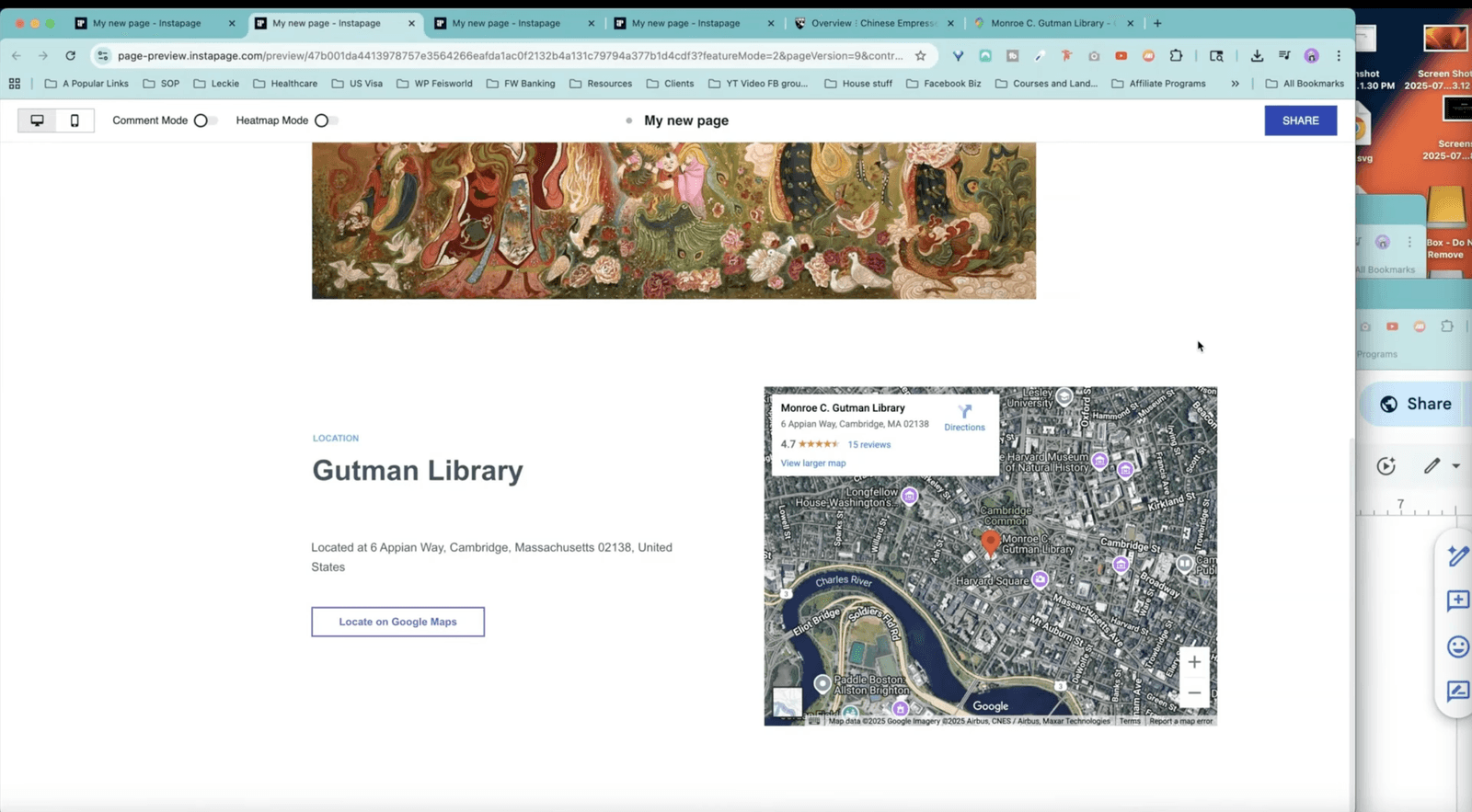Click suggest edits icon in background window
Viewport: 1472px width, 812px height.
[1457, 691]
